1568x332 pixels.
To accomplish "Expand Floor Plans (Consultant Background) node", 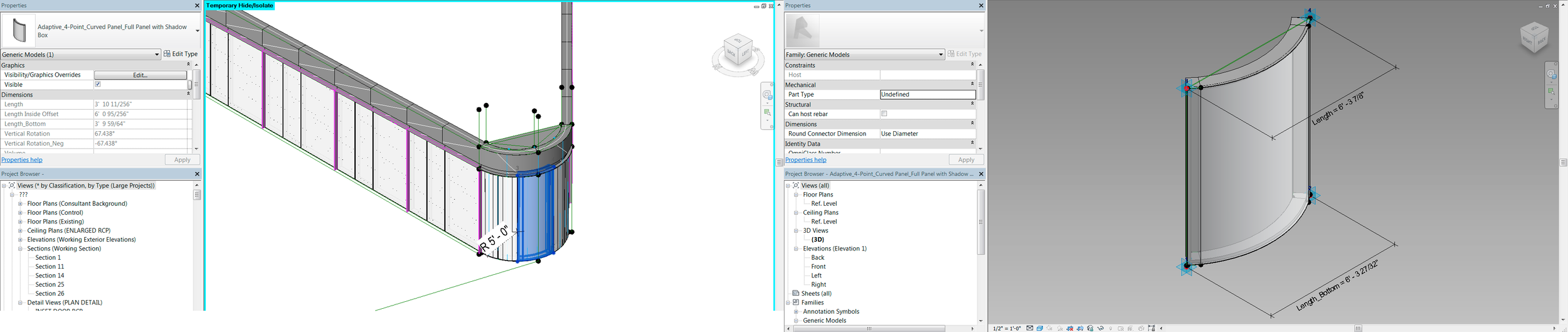I will [x=20, y=203].
